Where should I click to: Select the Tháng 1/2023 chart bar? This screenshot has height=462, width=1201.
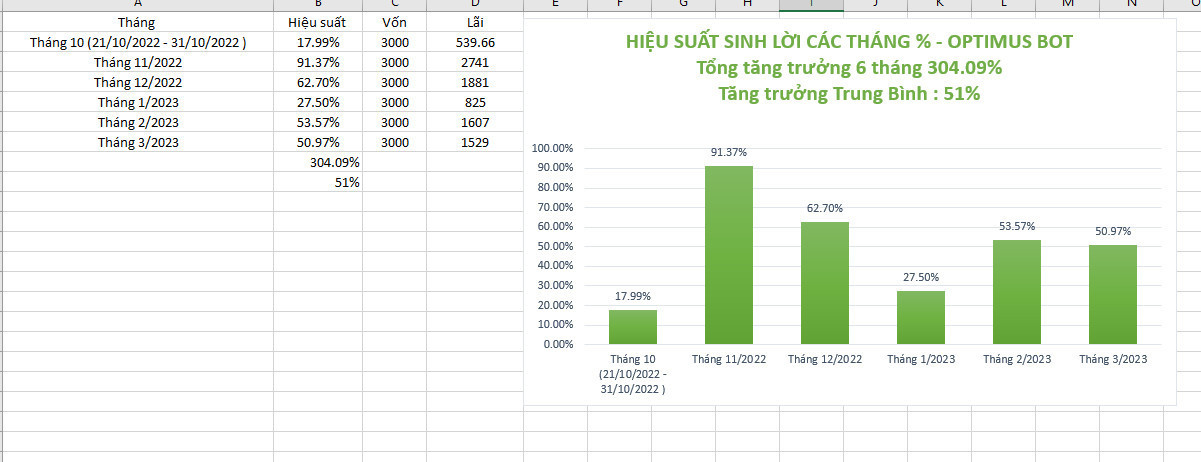[x=921, y=318]
